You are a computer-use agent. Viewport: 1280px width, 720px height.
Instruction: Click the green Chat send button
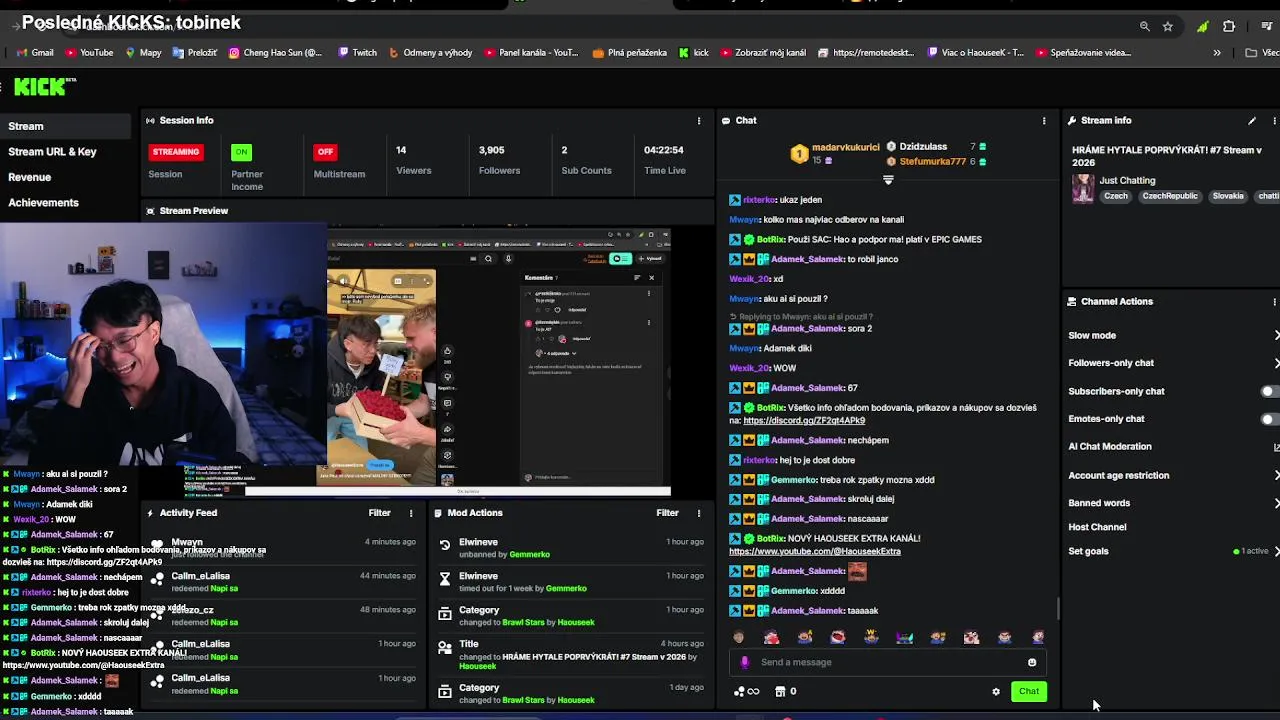click(1029, 692)
